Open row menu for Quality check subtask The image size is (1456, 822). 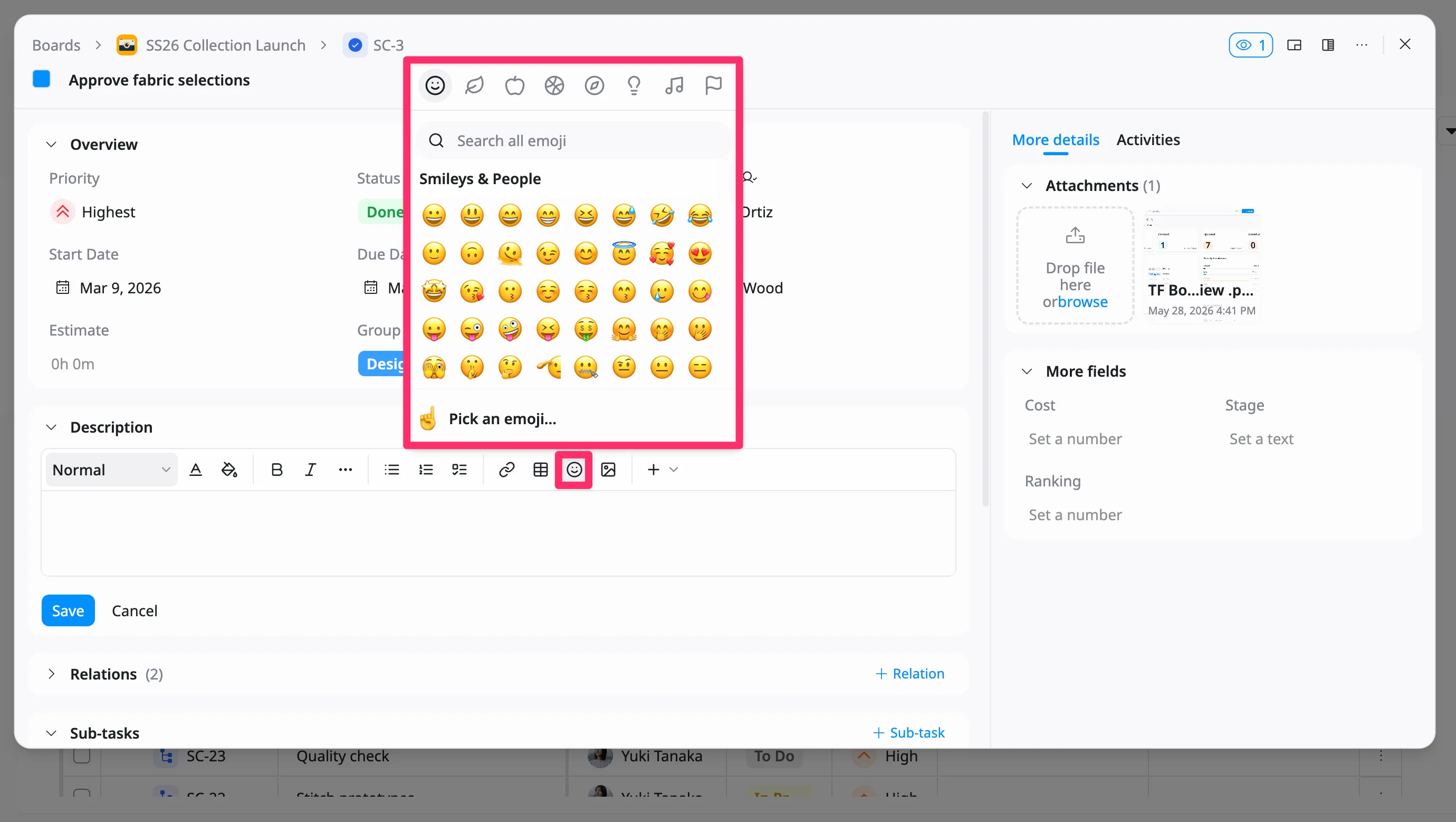coord(1381,756)
